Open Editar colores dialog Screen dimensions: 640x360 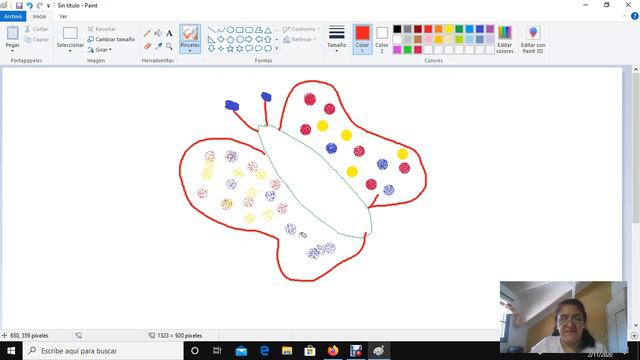coord(505,40)
